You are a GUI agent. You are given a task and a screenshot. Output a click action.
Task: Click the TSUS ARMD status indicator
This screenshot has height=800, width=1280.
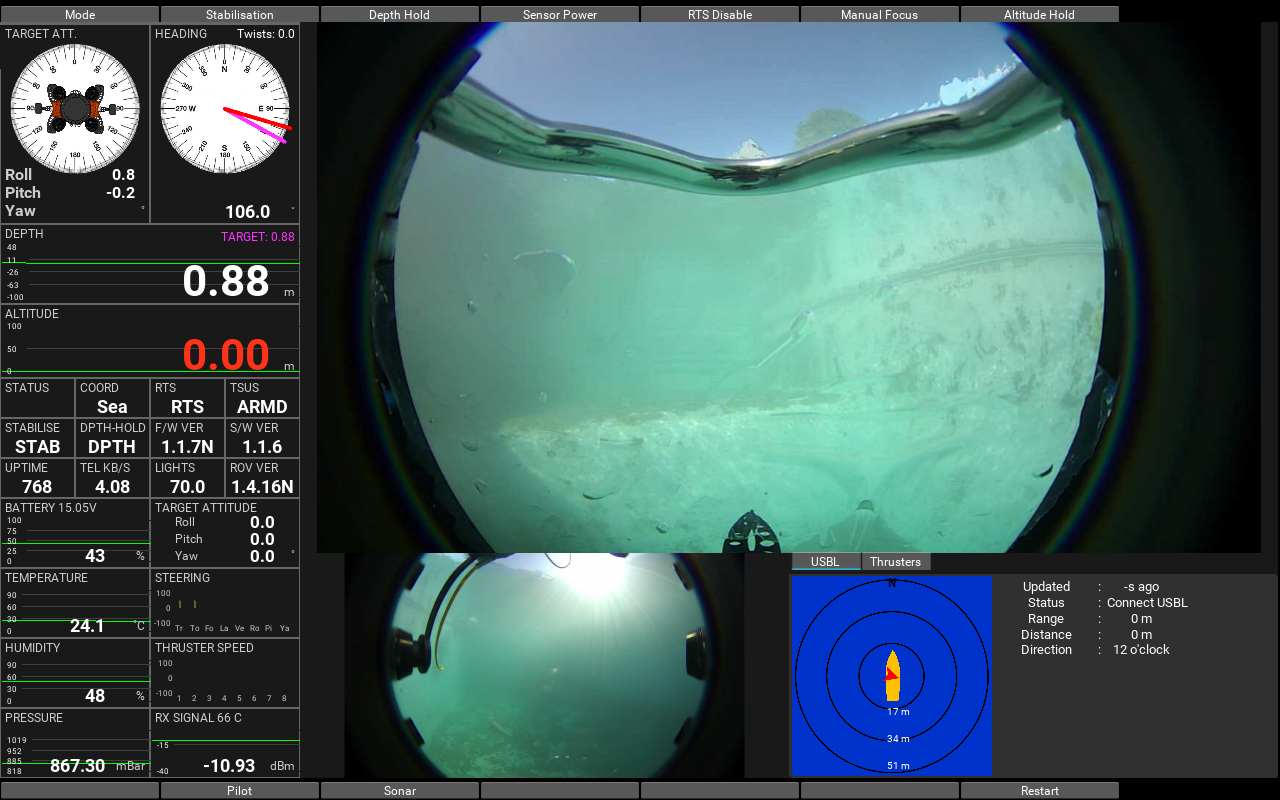pos(262,398)
